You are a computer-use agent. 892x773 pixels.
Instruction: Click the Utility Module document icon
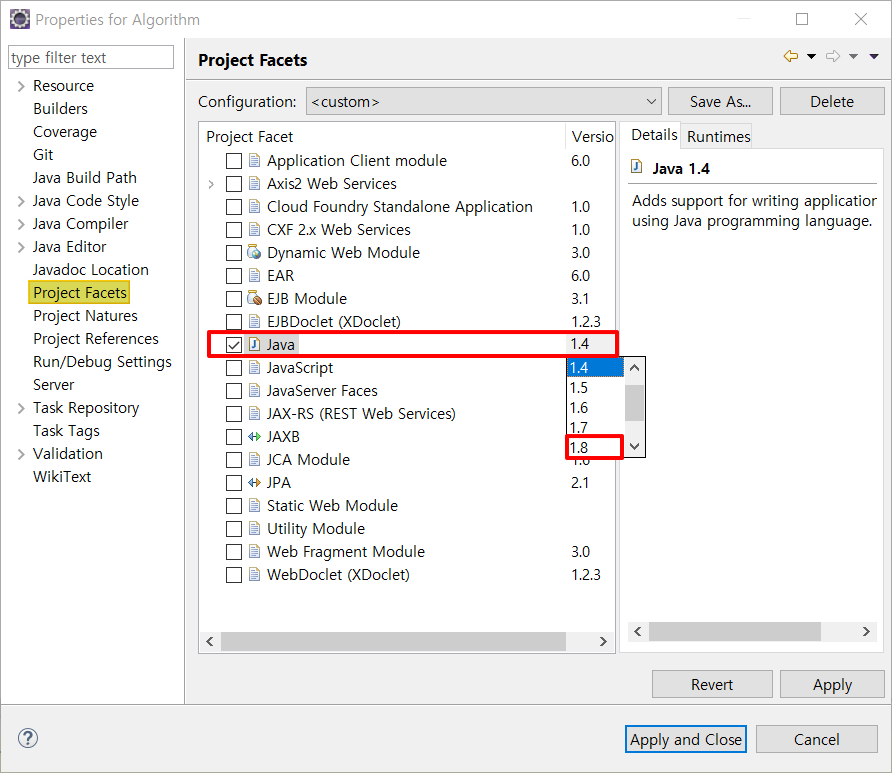coord(254,528)
